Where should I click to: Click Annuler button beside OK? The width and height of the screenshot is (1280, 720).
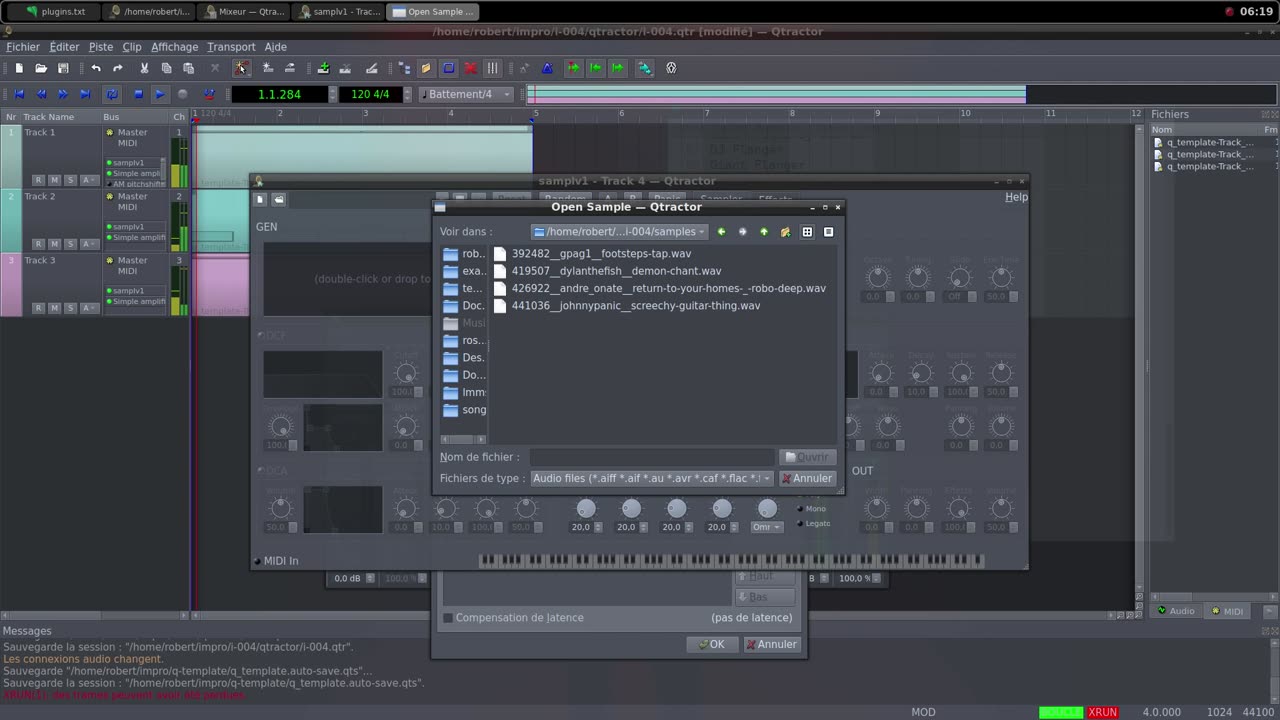pyautogui.click(x=771, y=644)
